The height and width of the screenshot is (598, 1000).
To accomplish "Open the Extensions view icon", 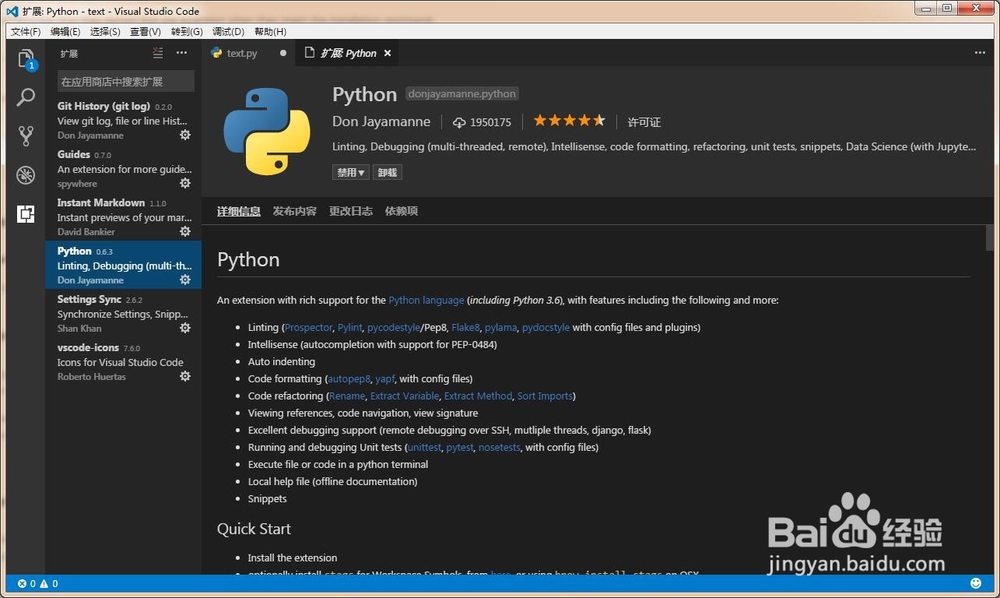I will pyautogui.click(x=26, y=214).
